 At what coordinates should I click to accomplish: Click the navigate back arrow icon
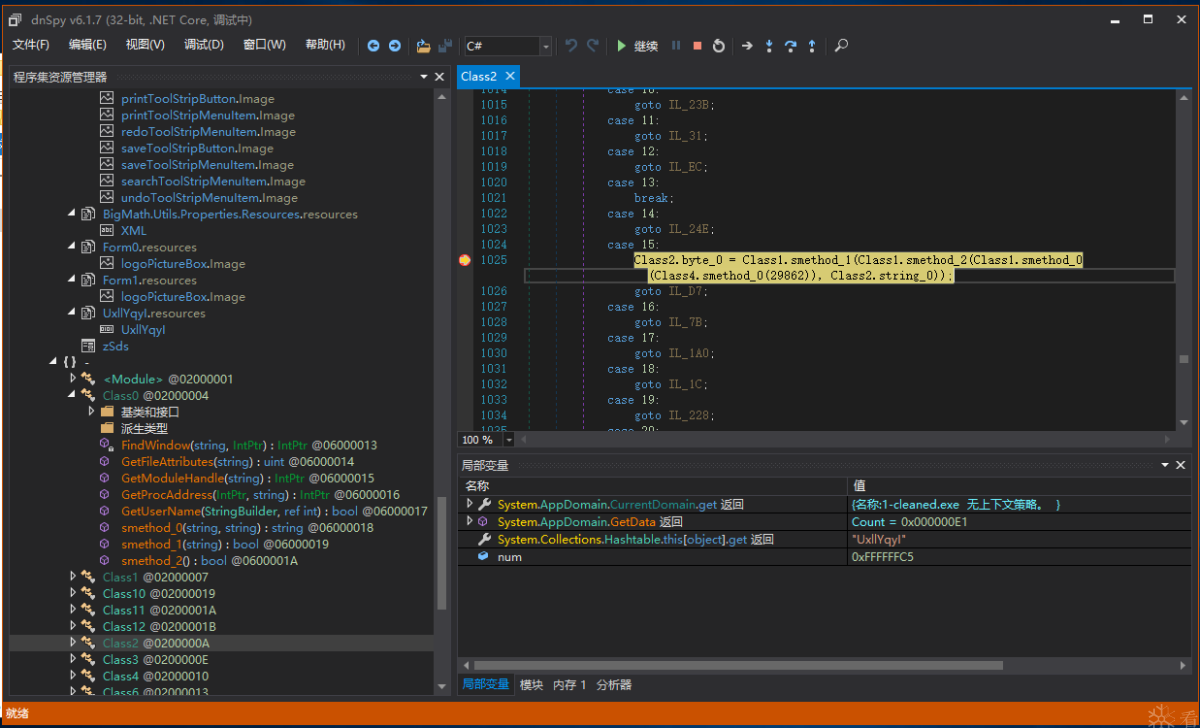(x=374, y=46)
